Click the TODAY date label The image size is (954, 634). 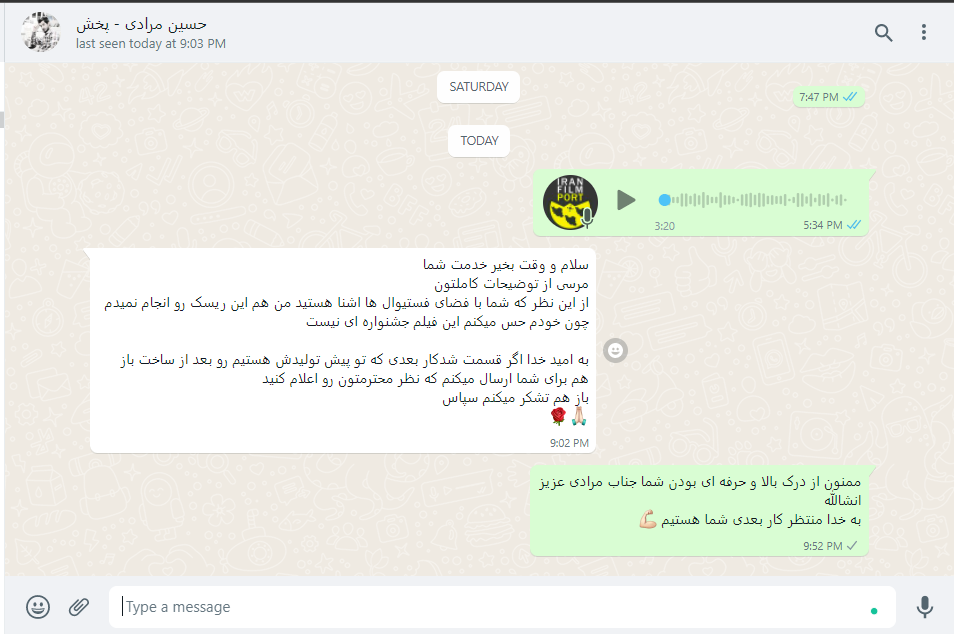479,141
